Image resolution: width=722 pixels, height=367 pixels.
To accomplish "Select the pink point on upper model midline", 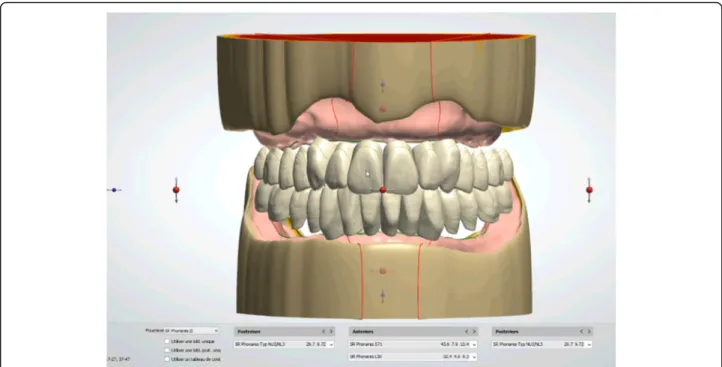I will click(383, 109).
